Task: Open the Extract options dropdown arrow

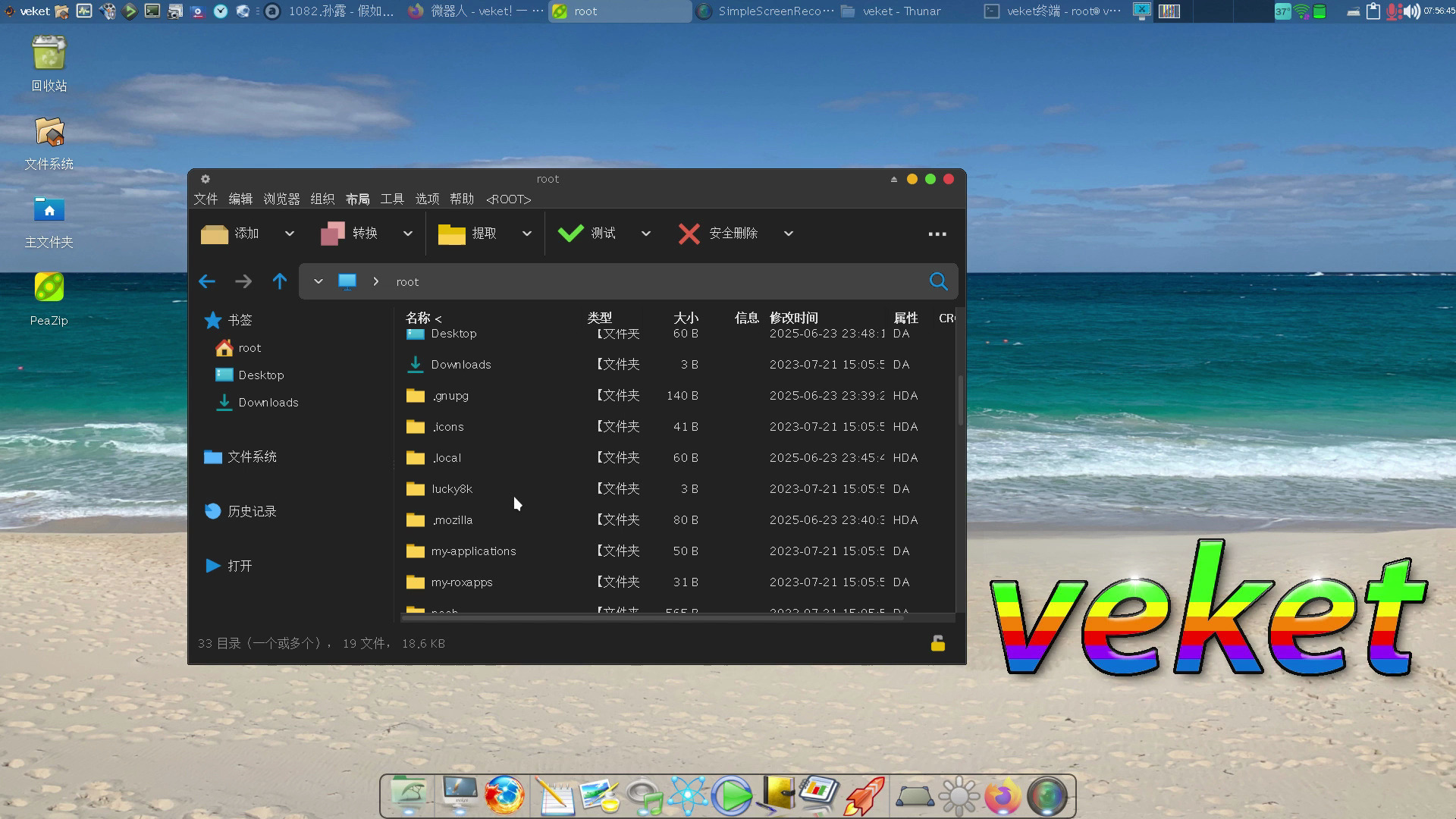Action: (527, 234)
